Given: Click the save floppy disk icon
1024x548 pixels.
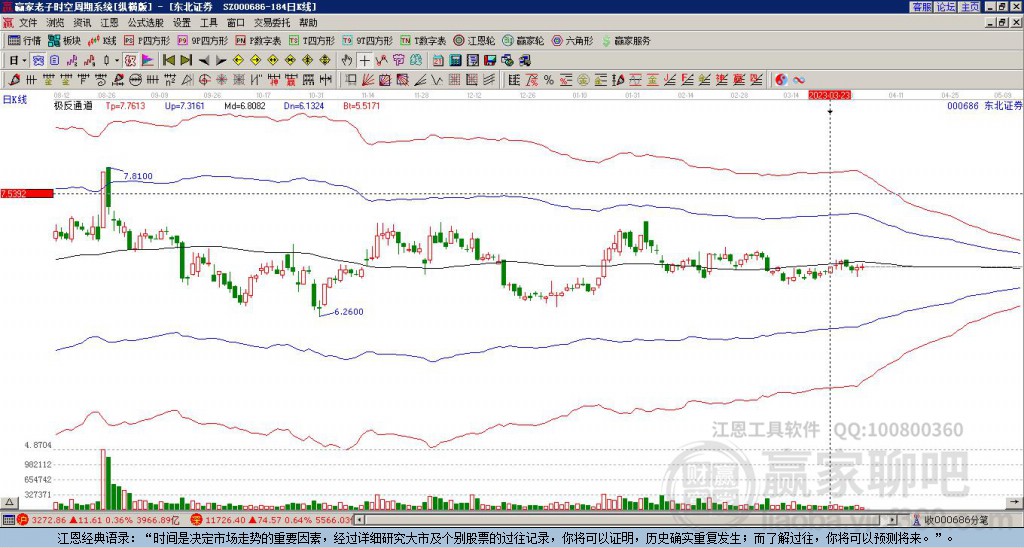Looking at the screenshot, I should point(490,61).
